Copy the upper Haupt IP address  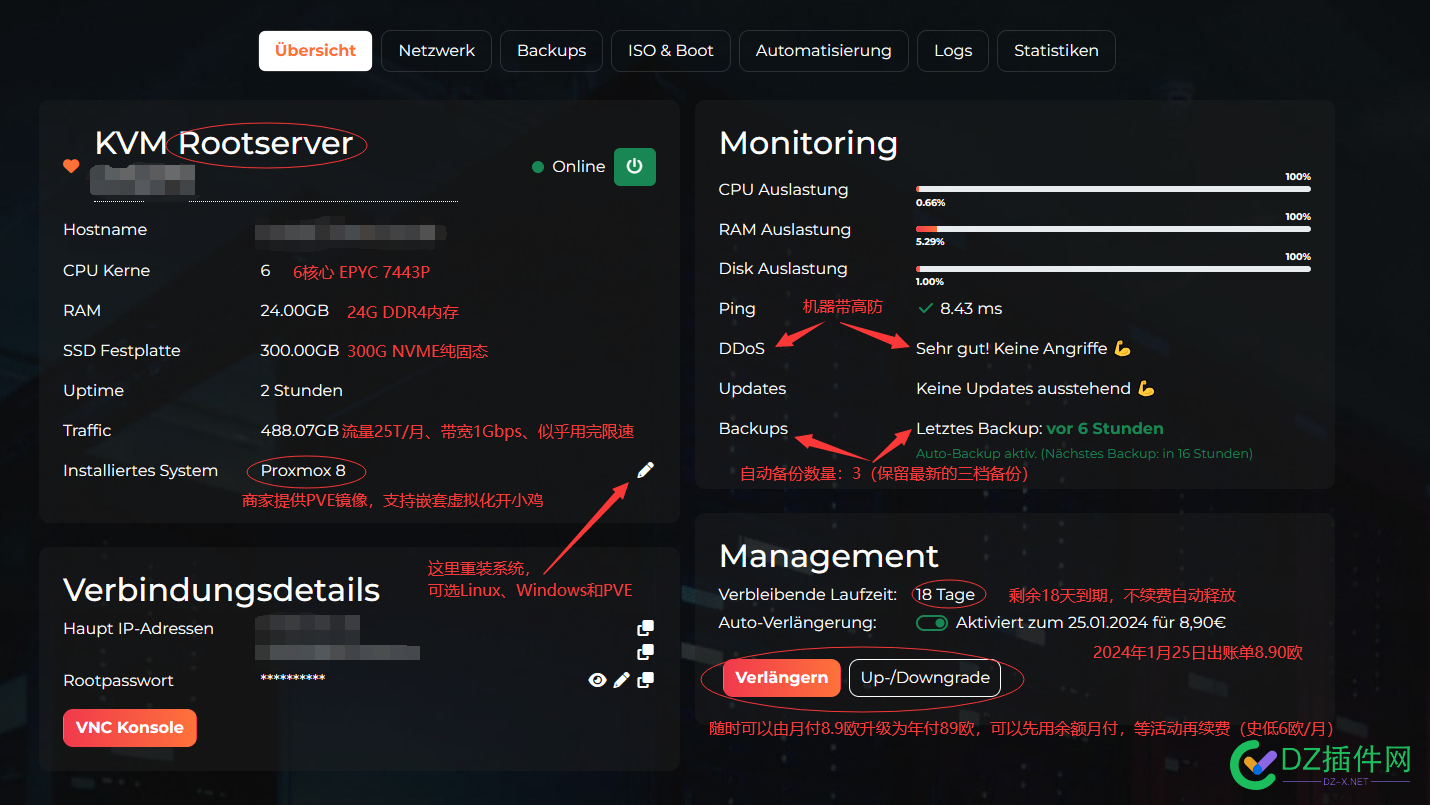tap(646, 628)
